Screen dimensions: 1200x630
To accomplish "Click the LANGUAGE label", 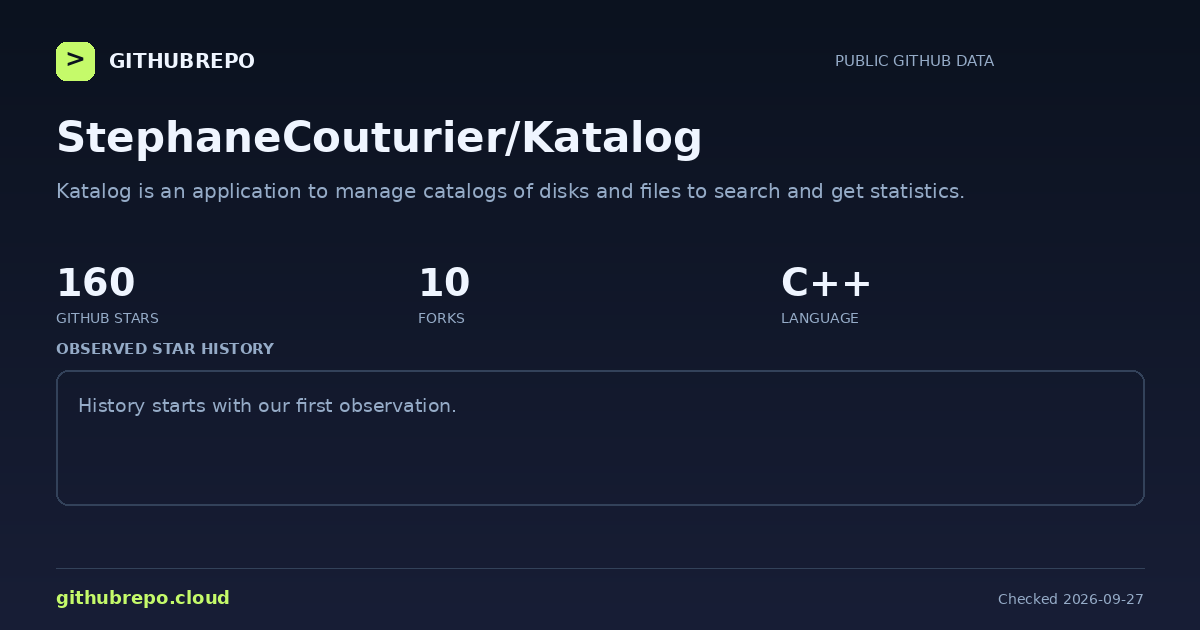I will [x=819, y=318].
